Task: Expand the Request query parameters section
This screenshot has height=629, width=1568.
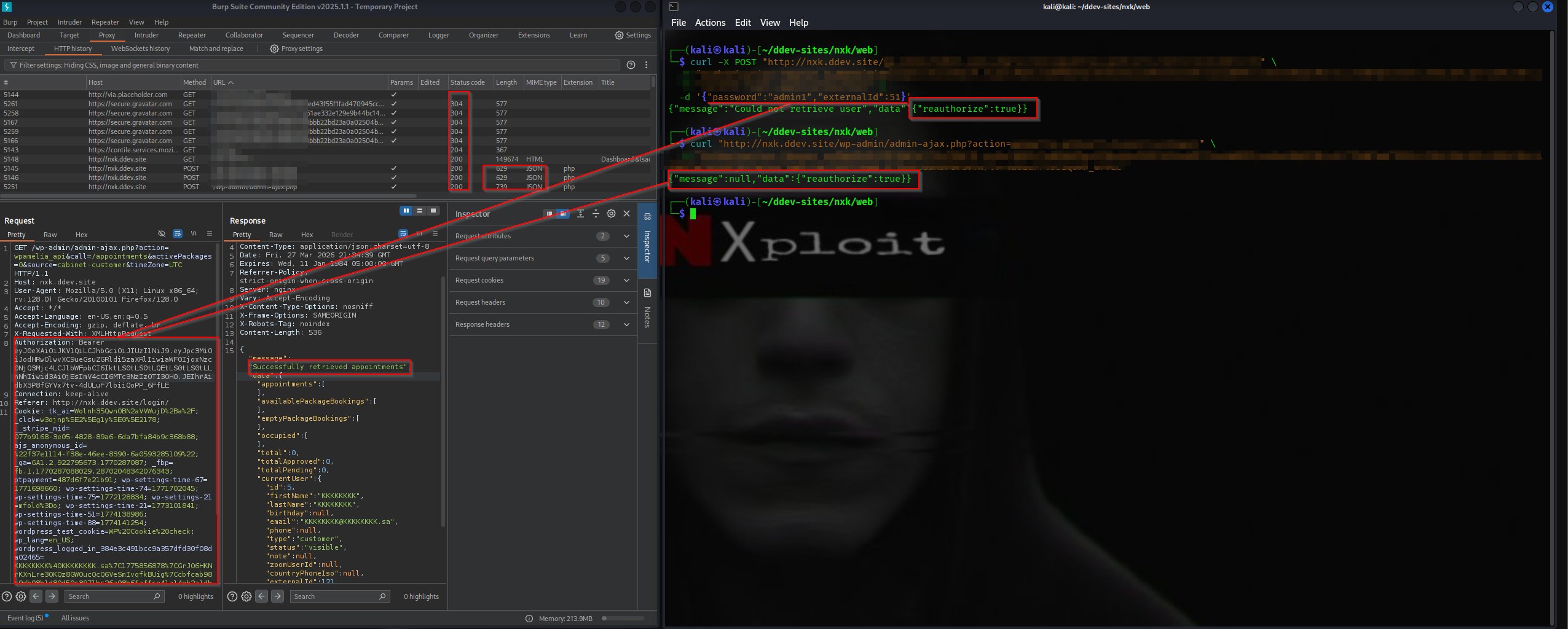Action: tap(626, 258)
